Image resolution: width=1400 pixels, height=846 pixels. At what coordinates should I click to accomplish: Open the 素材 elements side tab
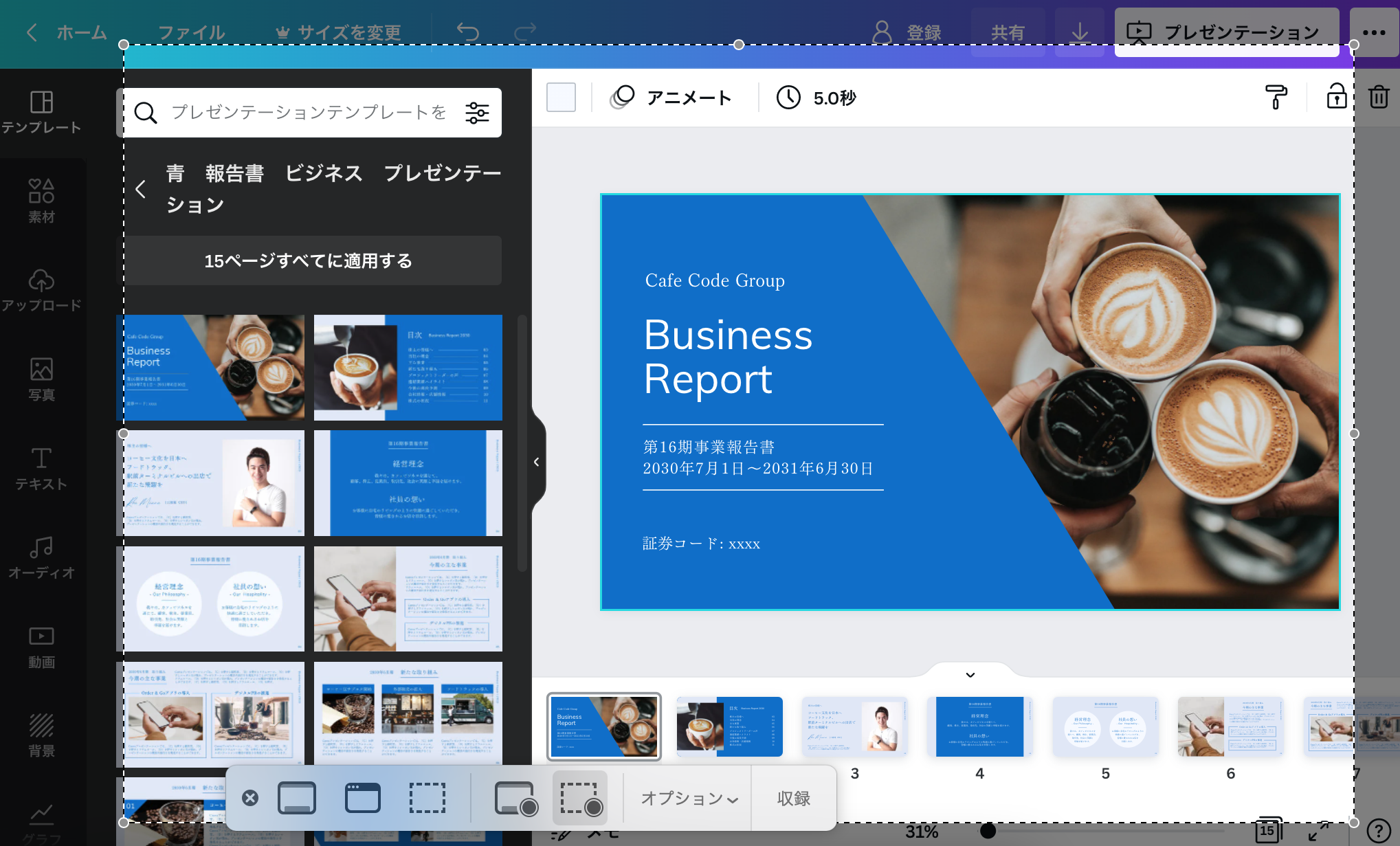click(41, 201)
